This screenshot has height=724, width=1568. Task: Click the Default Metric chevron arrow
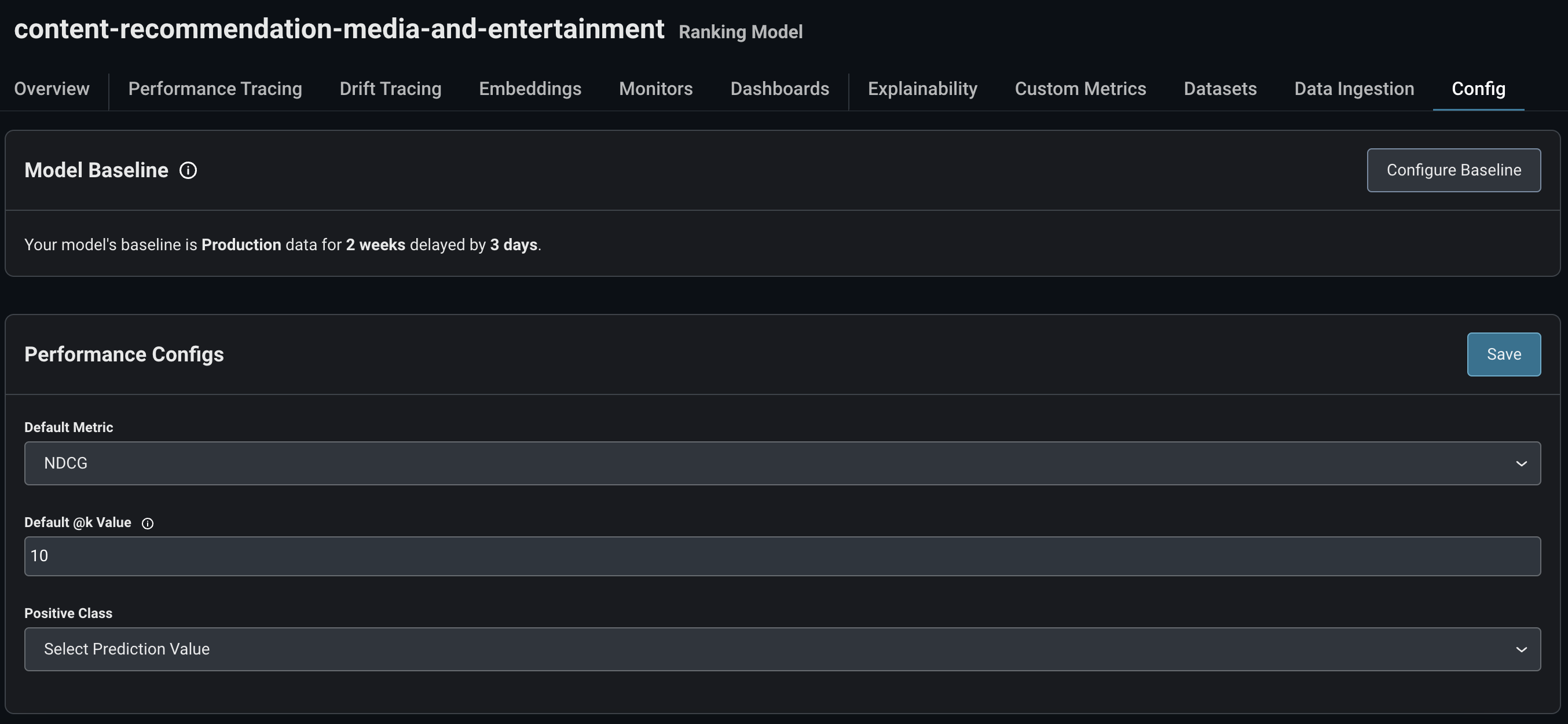1521,464
